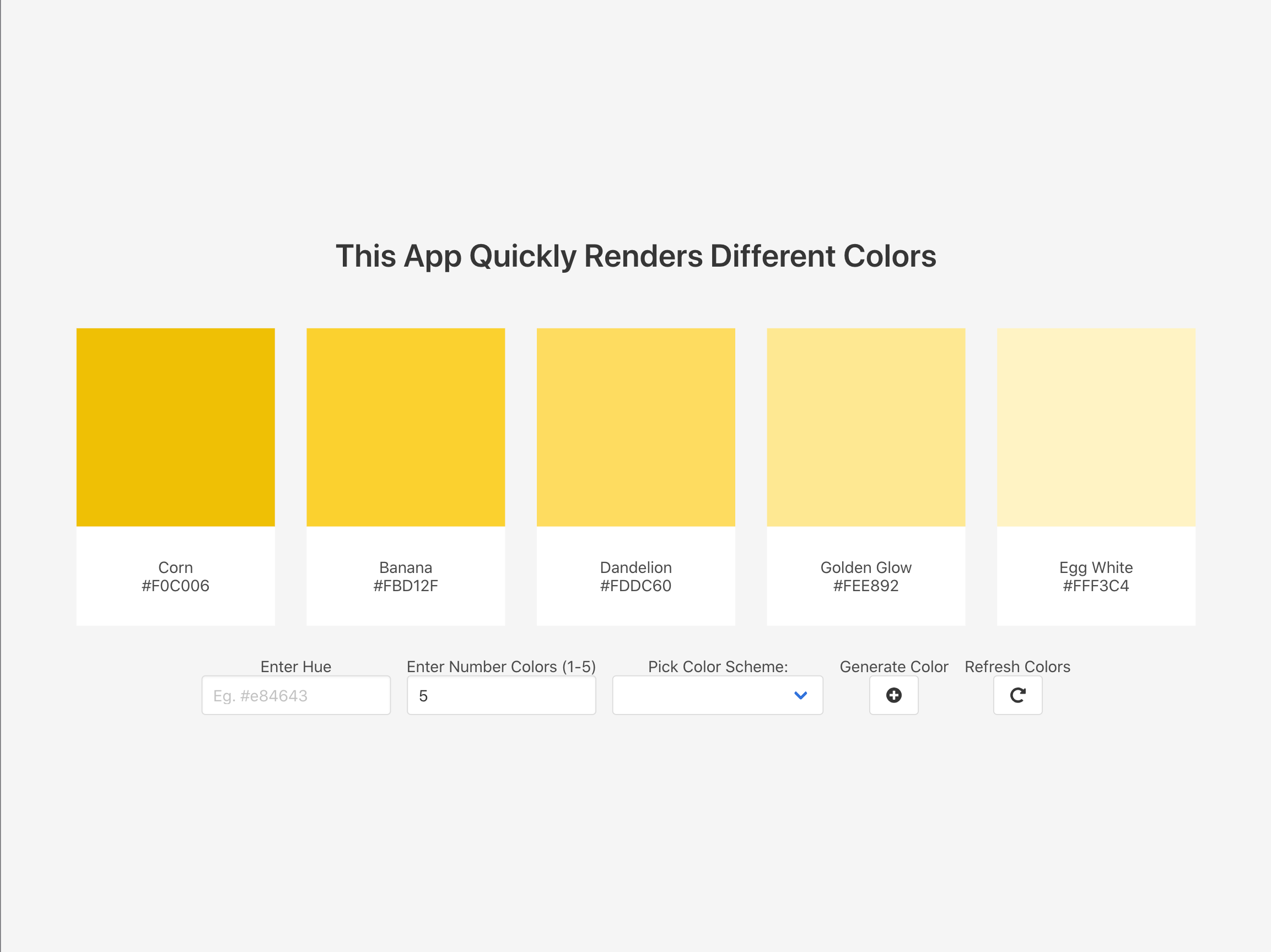Screen dimensions: 1271x952
Task: Click the hex code #FFF3C4 under Egg White
Action: [1096, 585]
